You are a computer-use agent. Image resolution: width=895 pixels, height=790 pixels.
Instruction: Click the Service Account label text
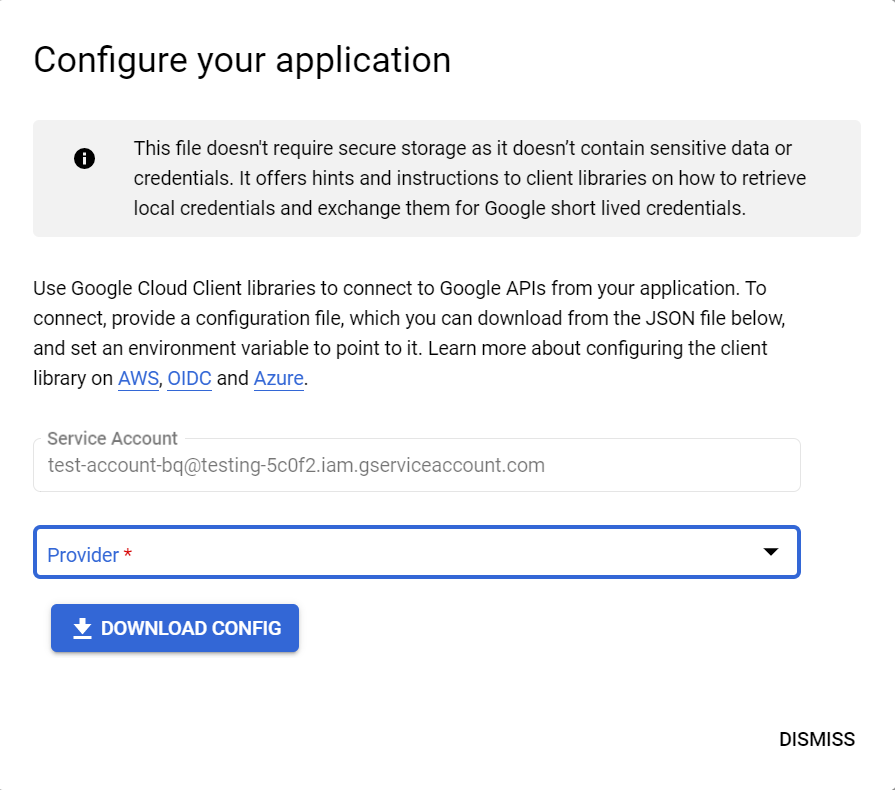(112, 438)
